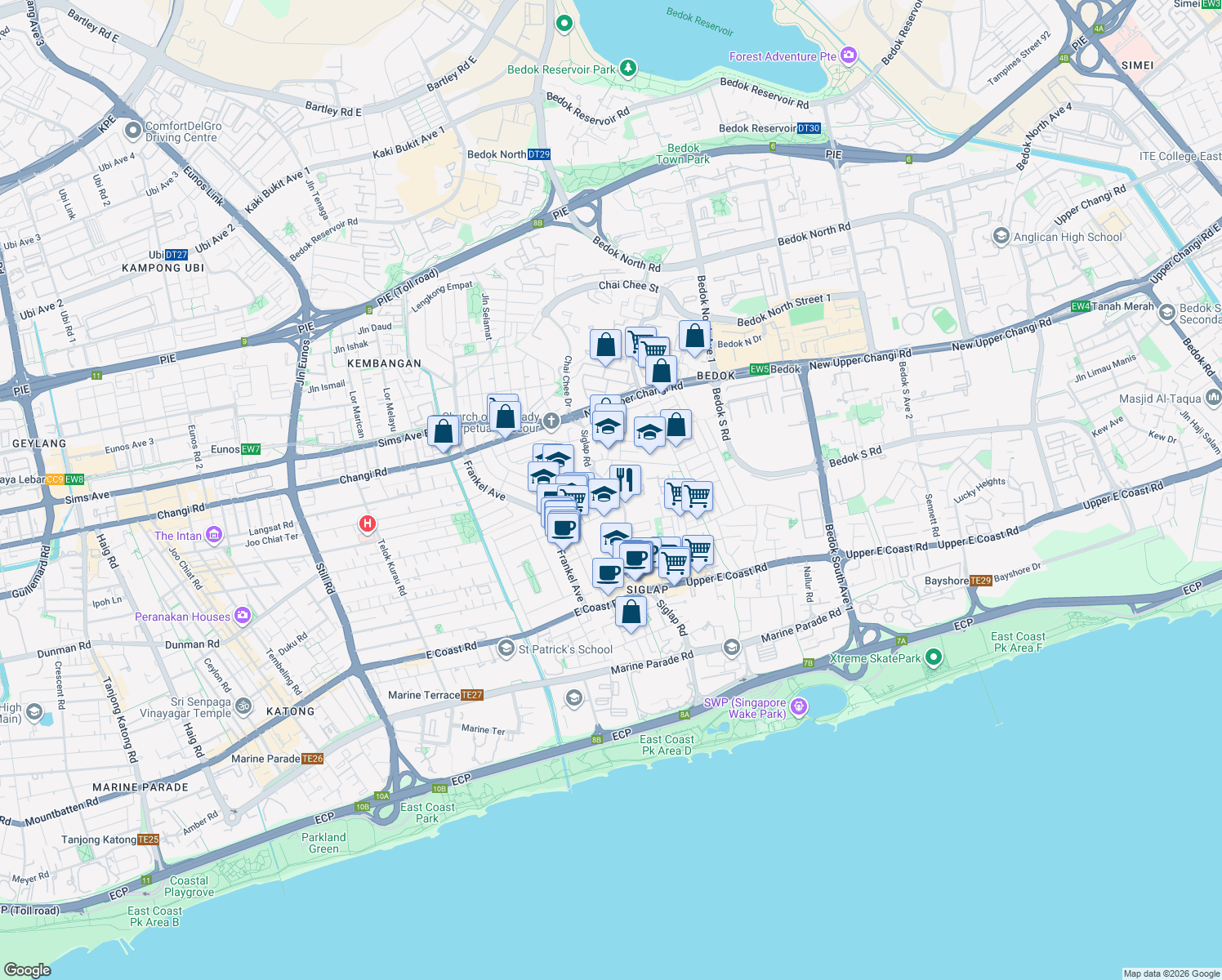Select the fork and knife restaurant marker
1222x980 pixels.
(x=625, y=480)
